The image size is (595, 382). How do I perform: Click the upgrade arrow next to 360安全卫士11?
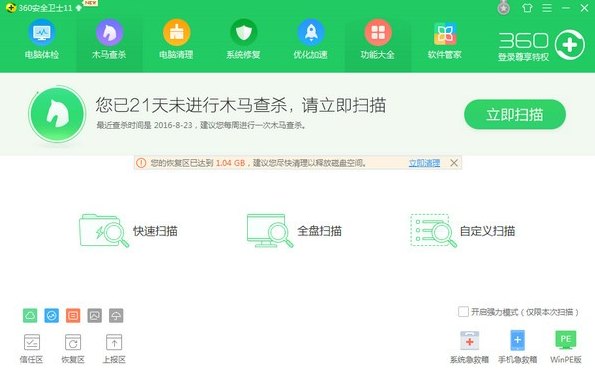tap(79, 8)
